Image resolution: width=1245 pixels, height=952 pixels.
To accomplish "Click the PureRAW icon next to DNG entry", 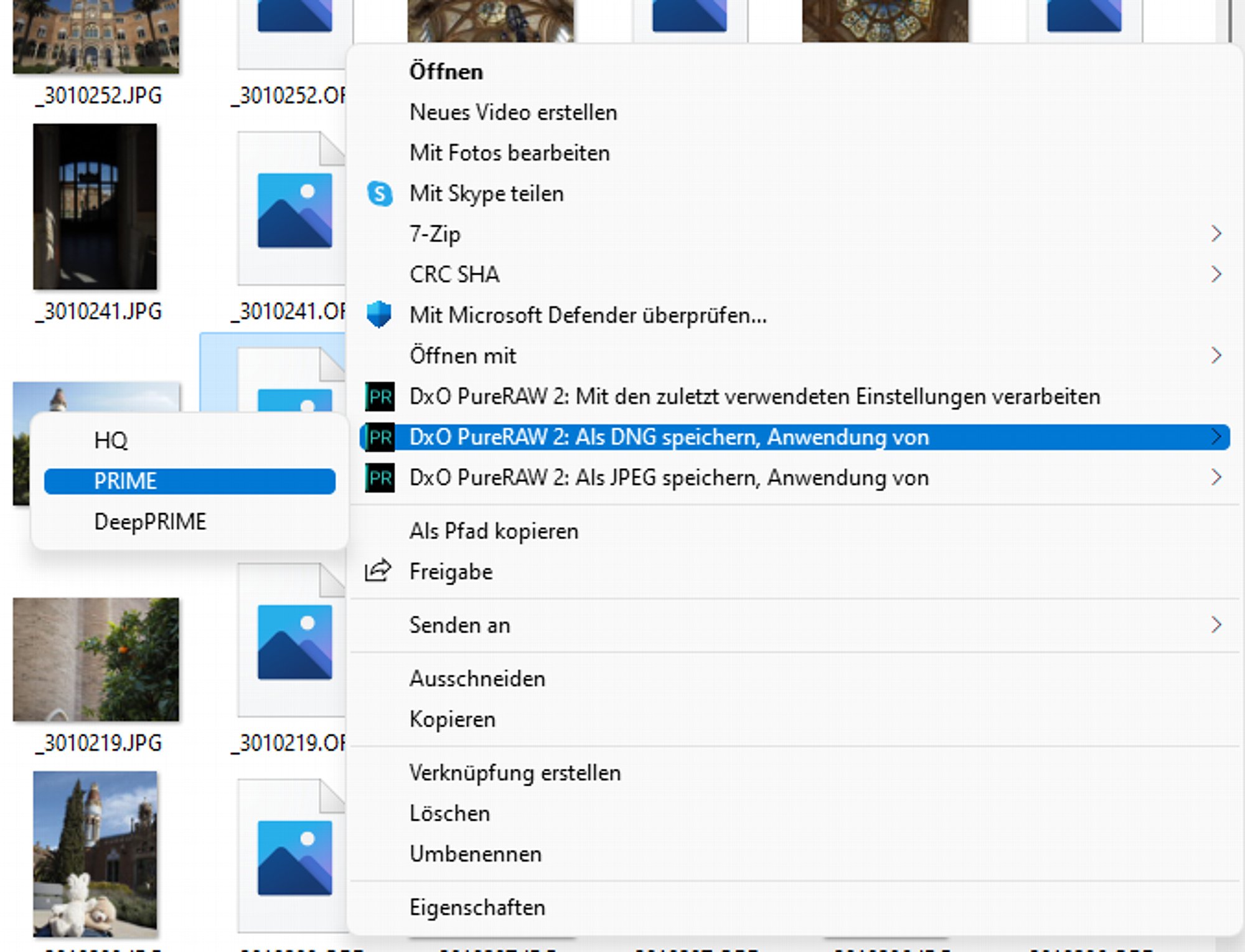I will point(380,437).
